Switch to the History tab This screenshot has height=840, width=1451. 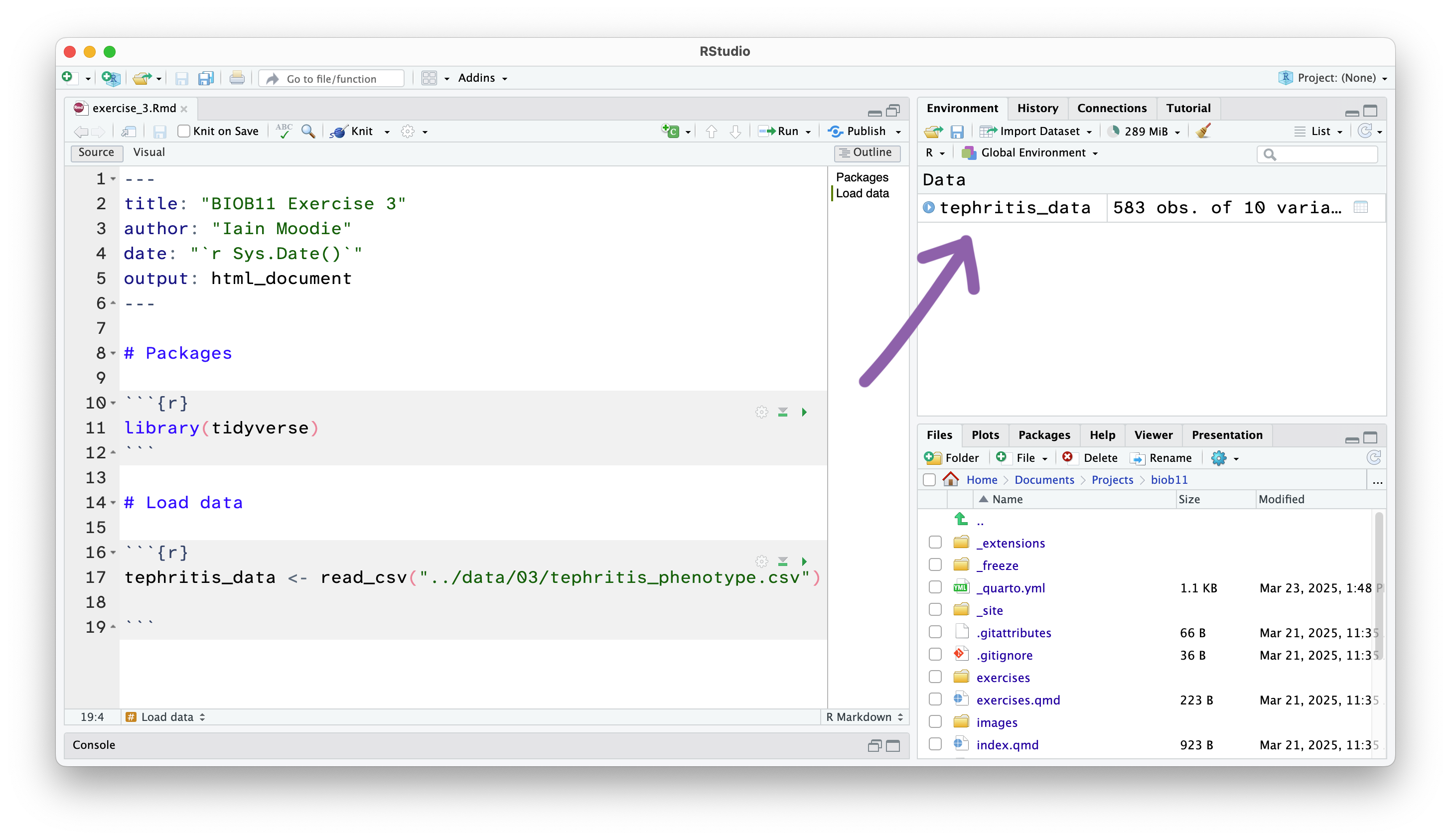pyautogui.click(x=1037, y=108)
